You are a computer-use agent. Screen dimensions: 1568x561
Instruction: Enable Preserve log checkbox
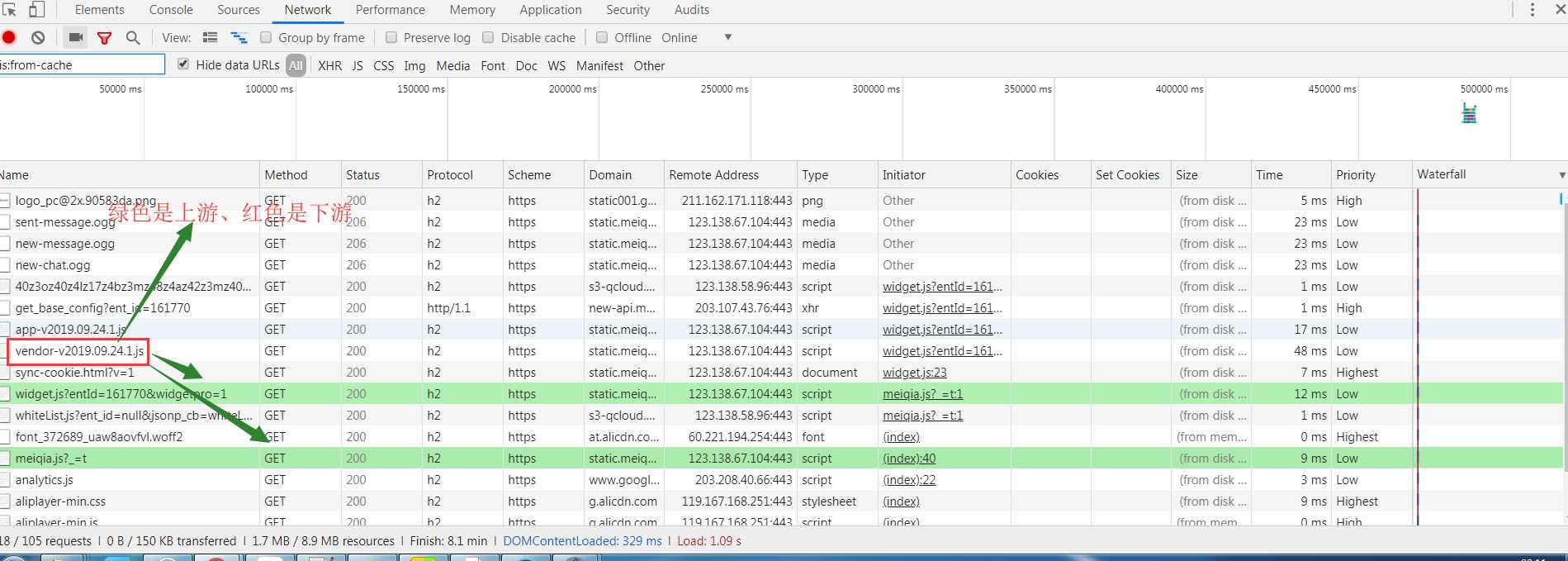point(391,37)
